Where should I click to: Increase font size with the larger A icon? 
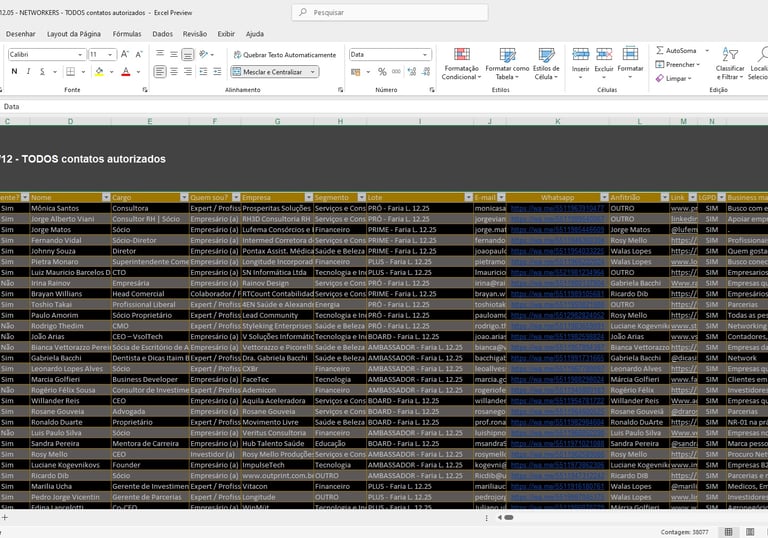[124, 54]
